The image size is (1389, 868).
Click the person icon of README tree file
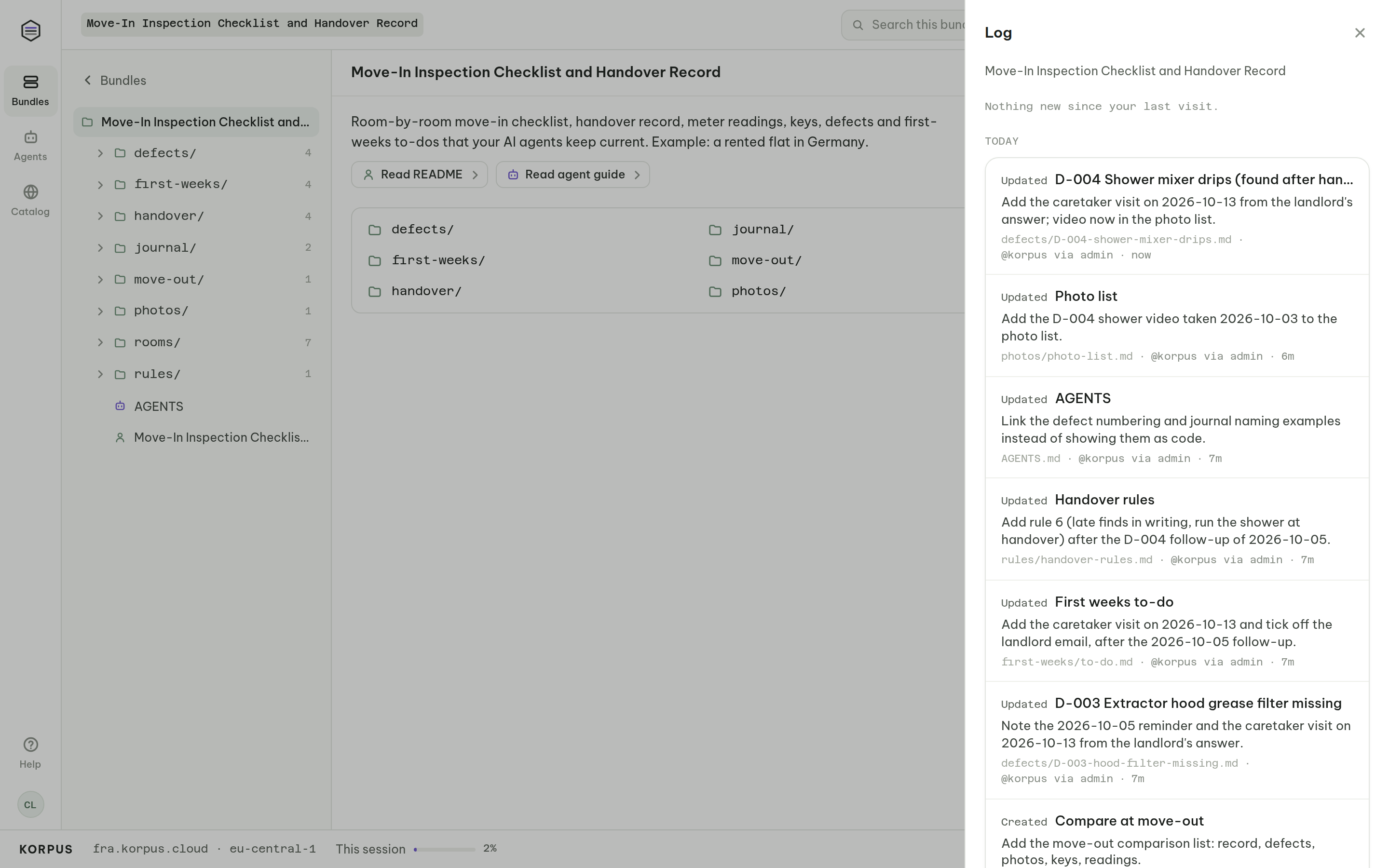120,437
